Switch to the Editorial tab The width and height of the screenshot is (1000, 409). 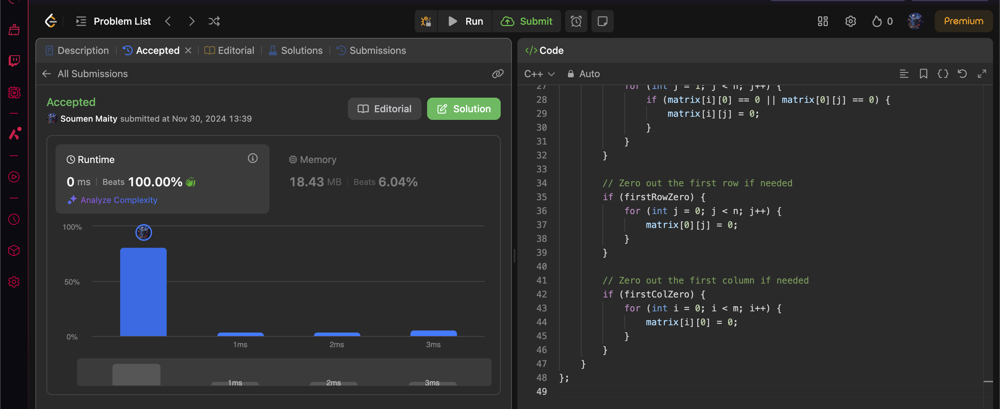[x=230, y=50]
